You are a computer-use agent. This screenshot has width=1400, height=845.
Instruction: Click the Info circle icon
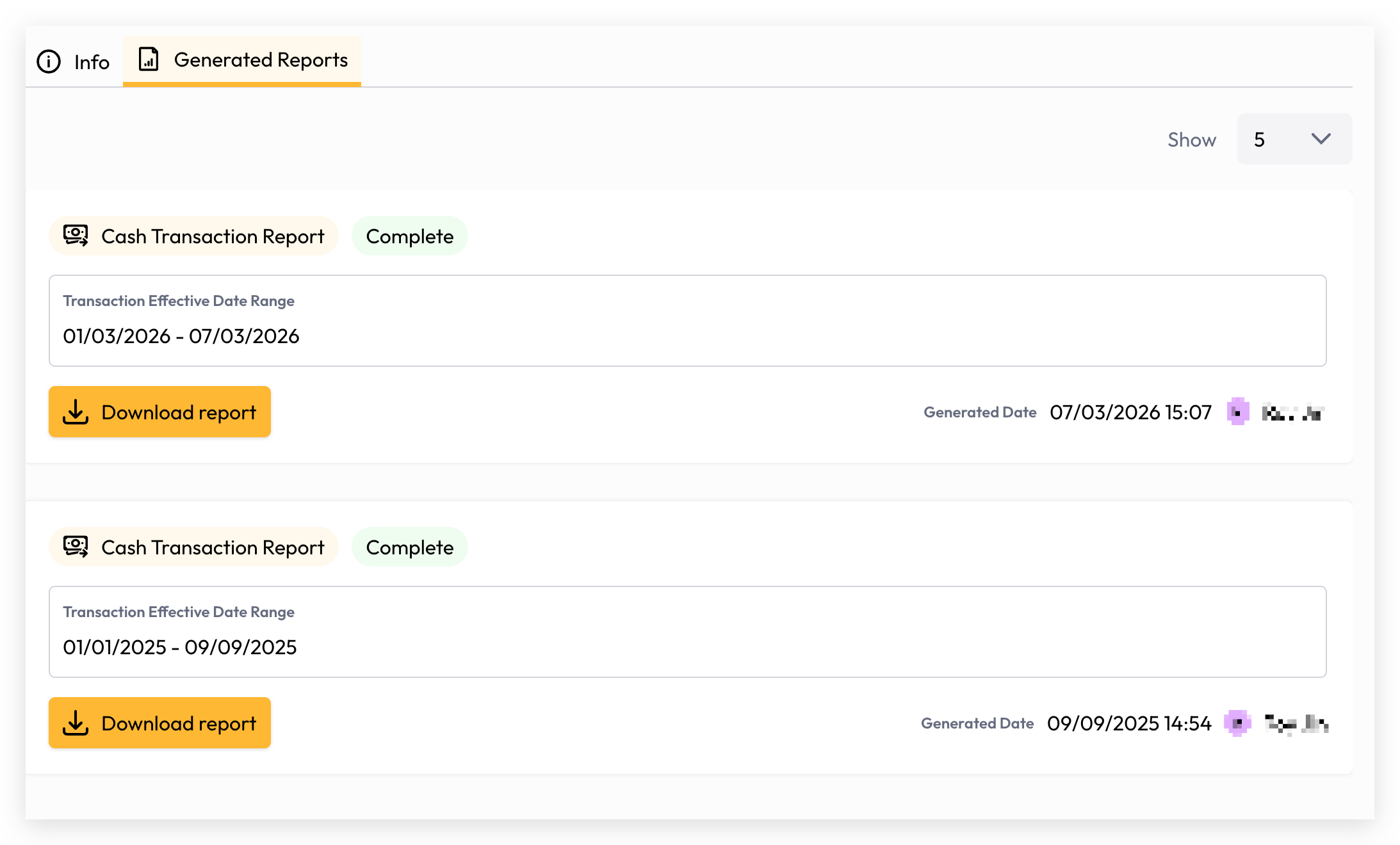[49, 61]
